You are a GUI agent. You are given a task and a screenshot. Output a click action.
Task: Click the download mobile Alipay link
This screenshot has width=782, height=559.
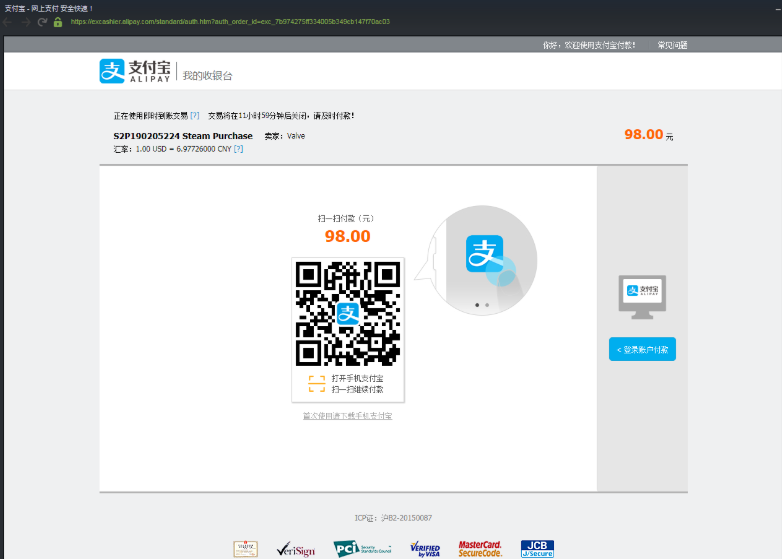pos(347,415)
